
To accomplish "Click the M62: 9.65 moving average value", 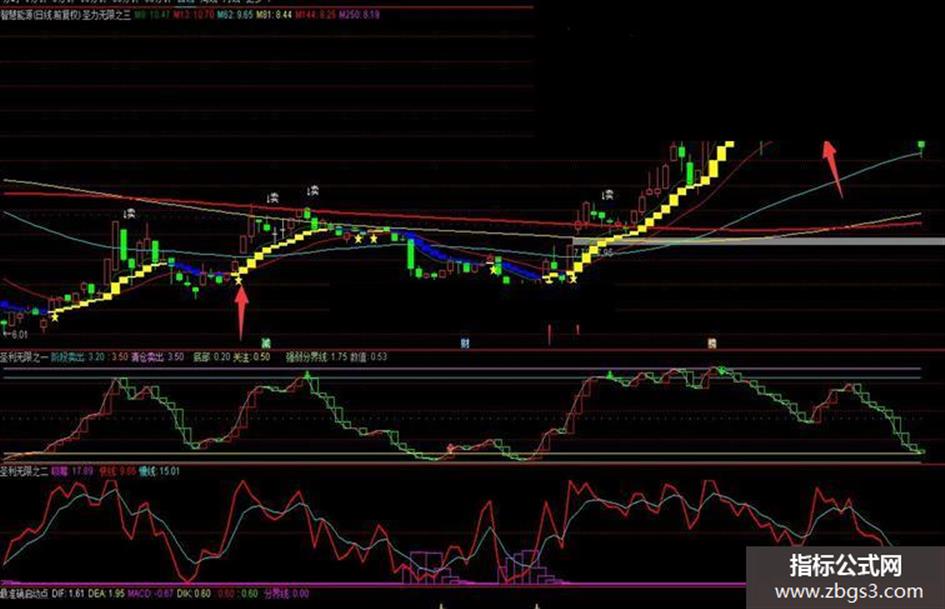I will point(236,14).
